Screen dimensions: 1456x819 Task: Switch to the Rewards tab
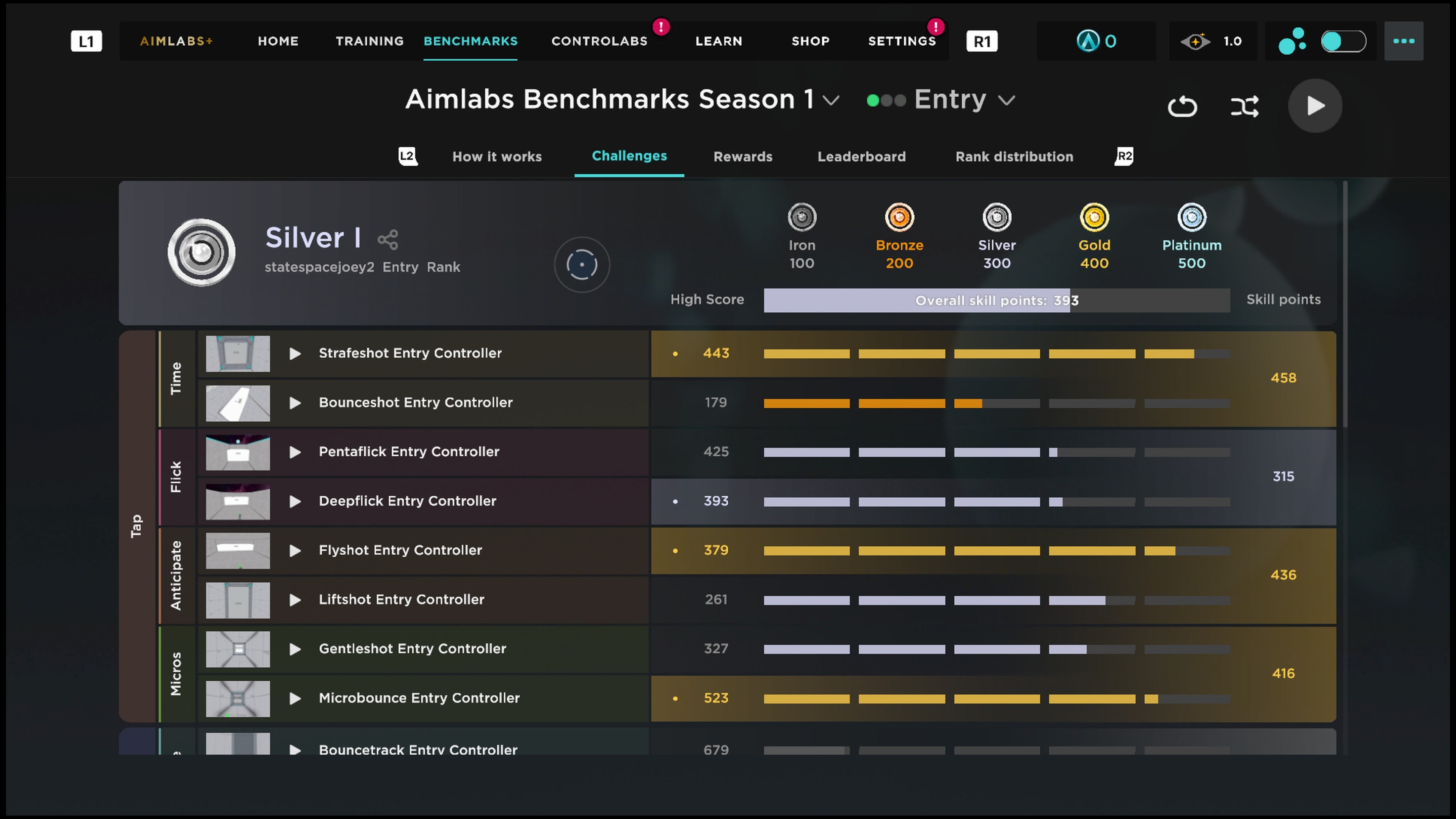click(743, 157)
